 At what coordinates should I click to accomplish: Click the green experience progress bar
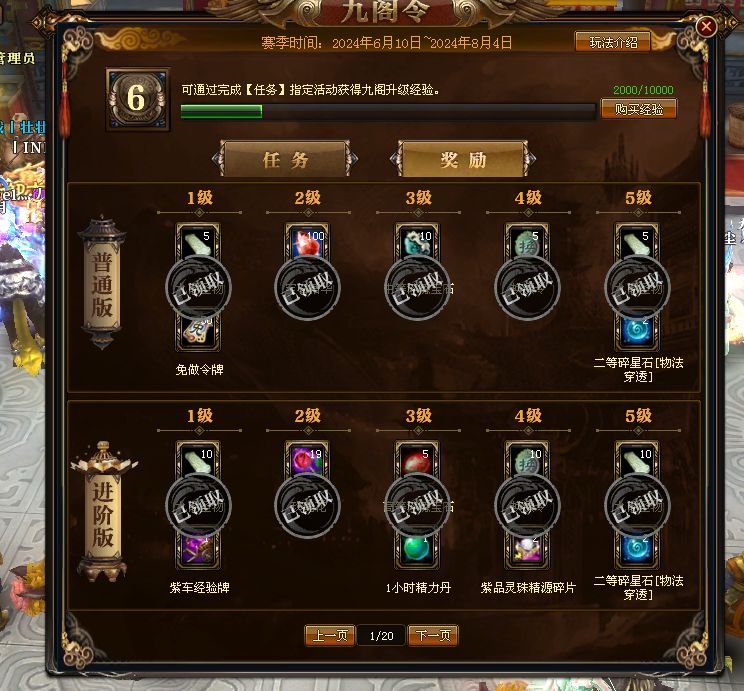click(388, 112)
